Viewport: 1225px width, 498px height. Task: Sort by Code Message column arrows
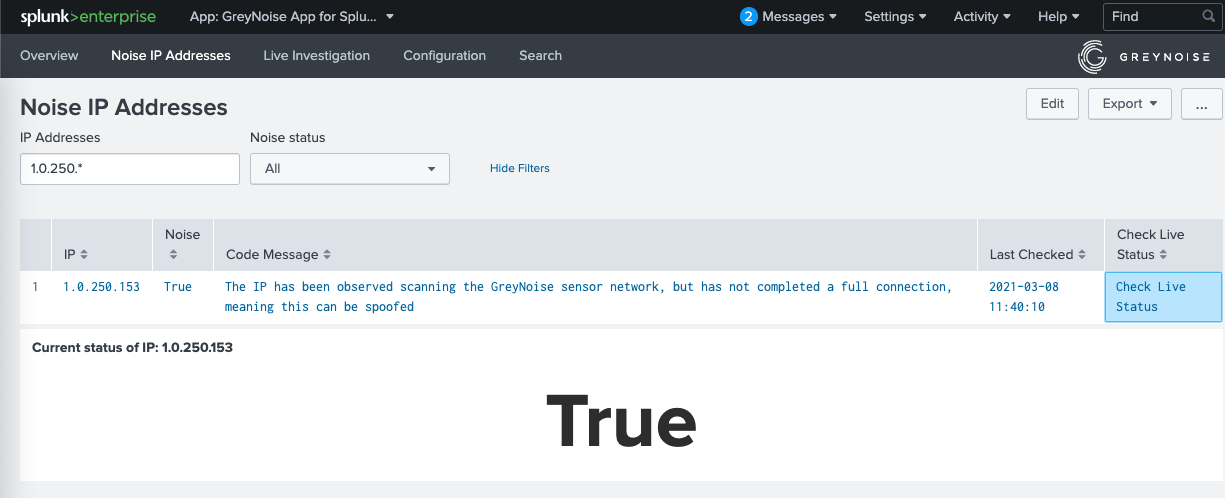pyautogui.click(x=327, y=255)
